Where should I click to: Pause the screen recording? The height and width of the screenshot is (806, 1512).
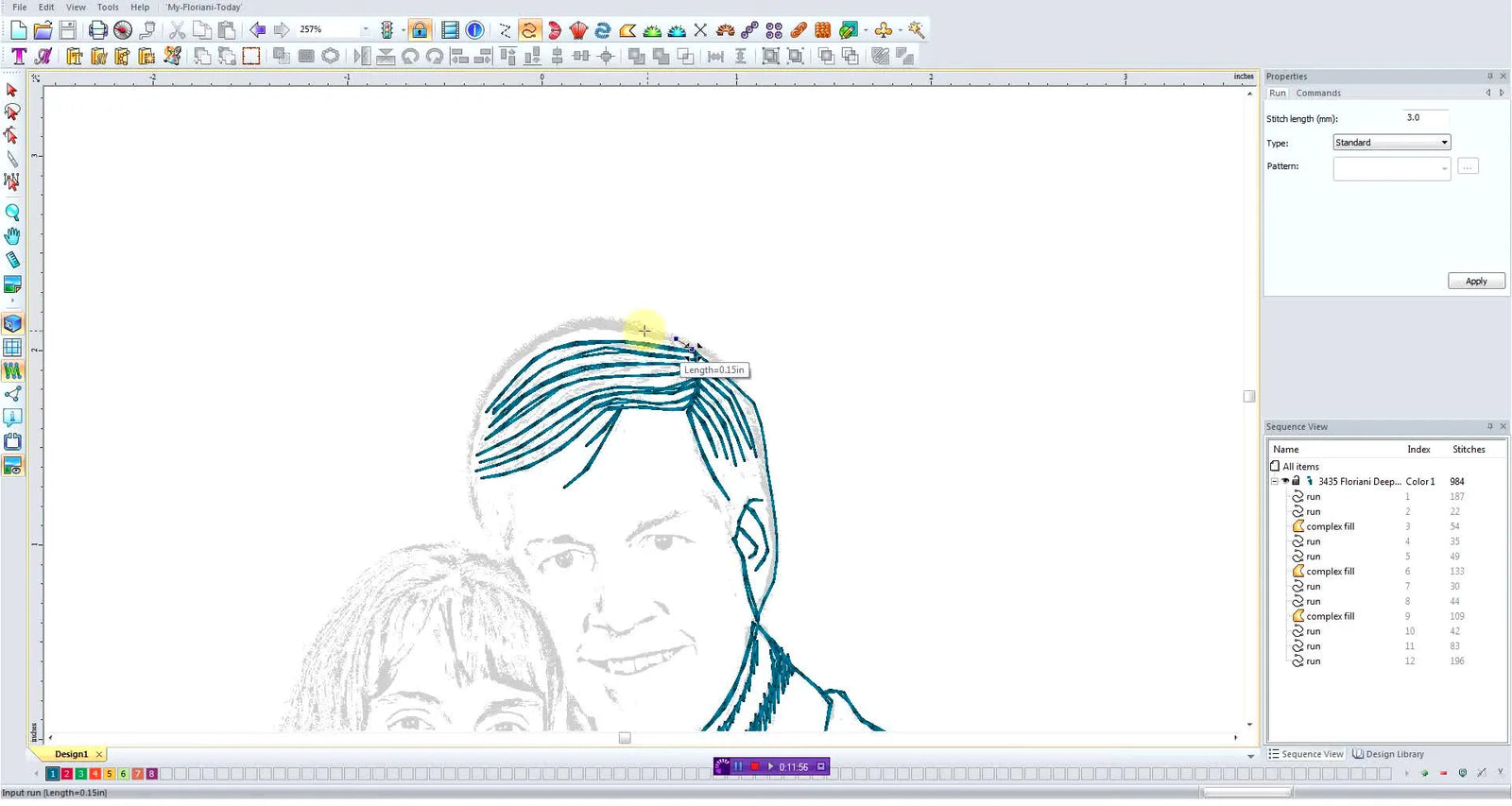click(x=738, y=766)
